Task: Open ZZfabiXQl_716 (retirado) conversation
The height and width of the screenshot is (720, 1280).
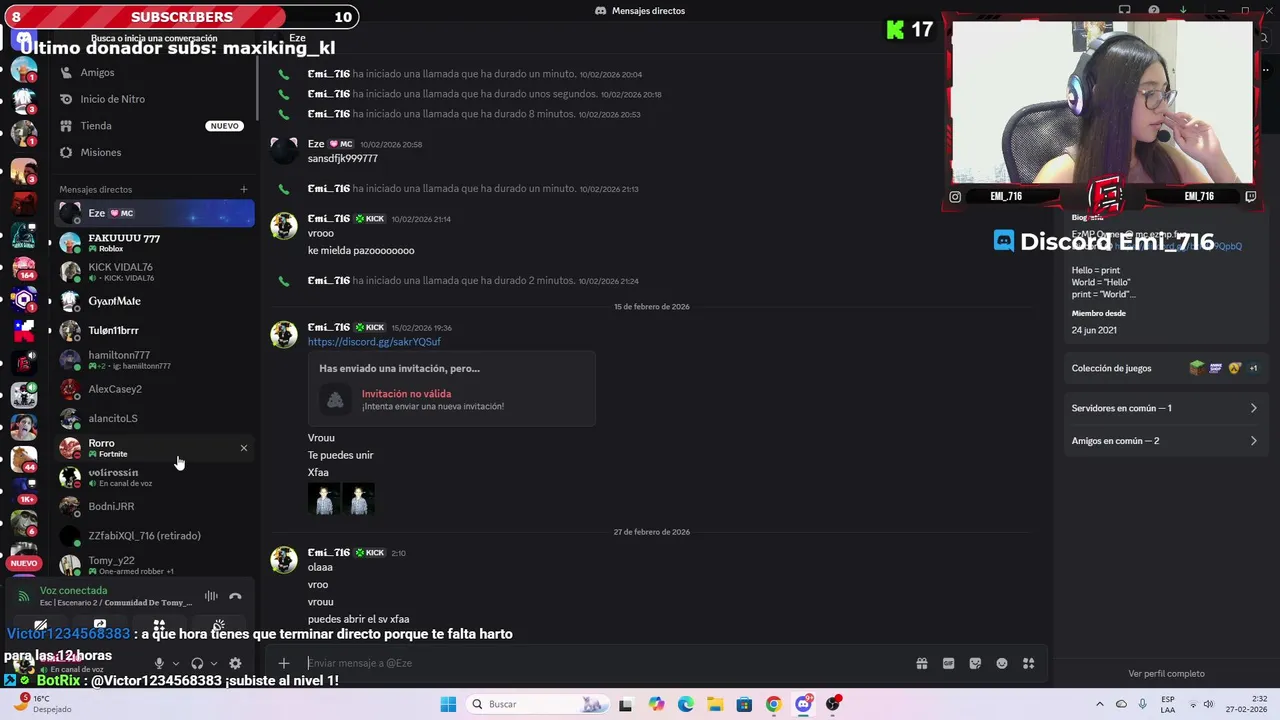Action: pos(154,536)
